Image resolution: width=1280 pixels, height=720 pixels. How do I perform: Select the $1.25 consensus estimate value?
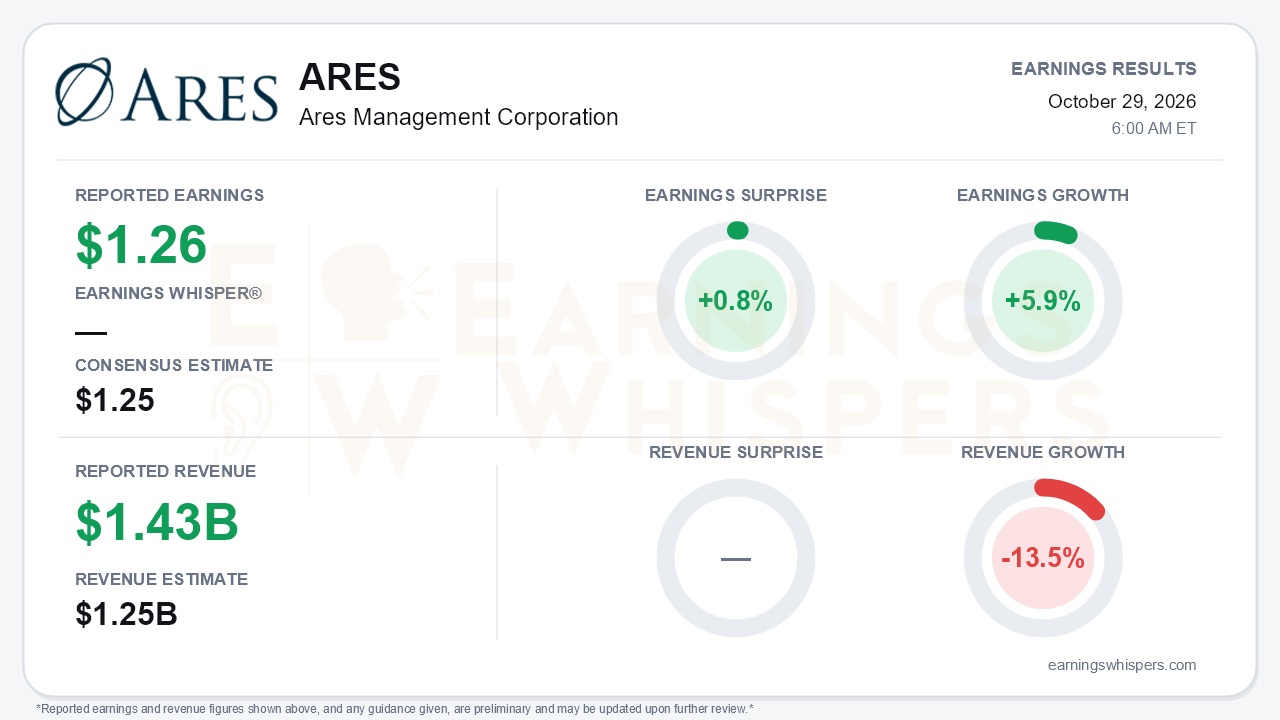pyautogui.click(x=115, y=401)
